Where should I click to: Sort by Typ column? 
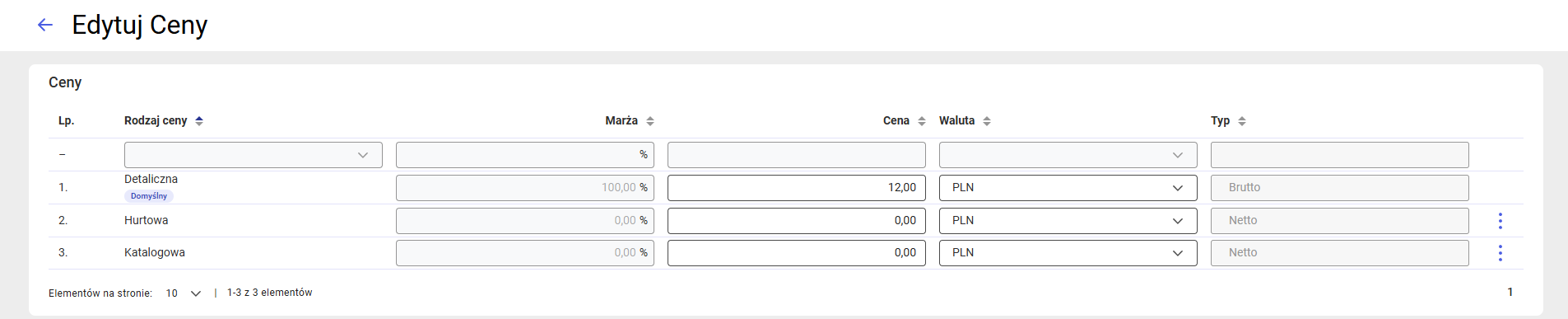1242,121
